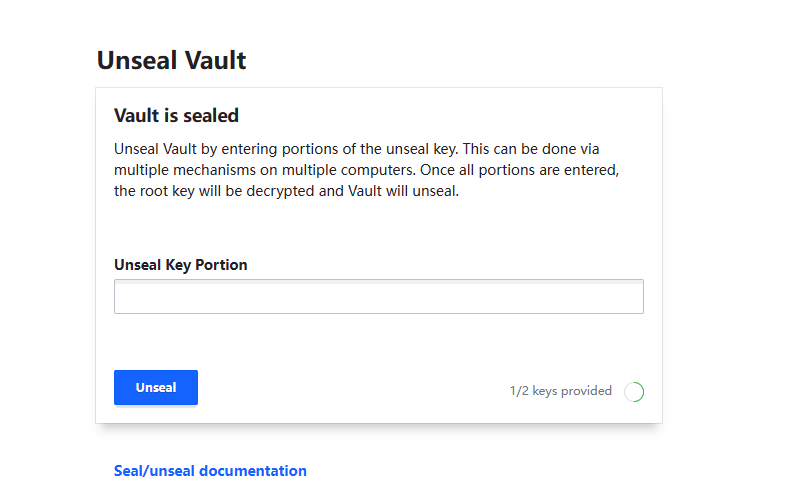The height and width of the screenshot is (499, 785).
Task: Click the word "Portion" in the field label
Action: 221,265
